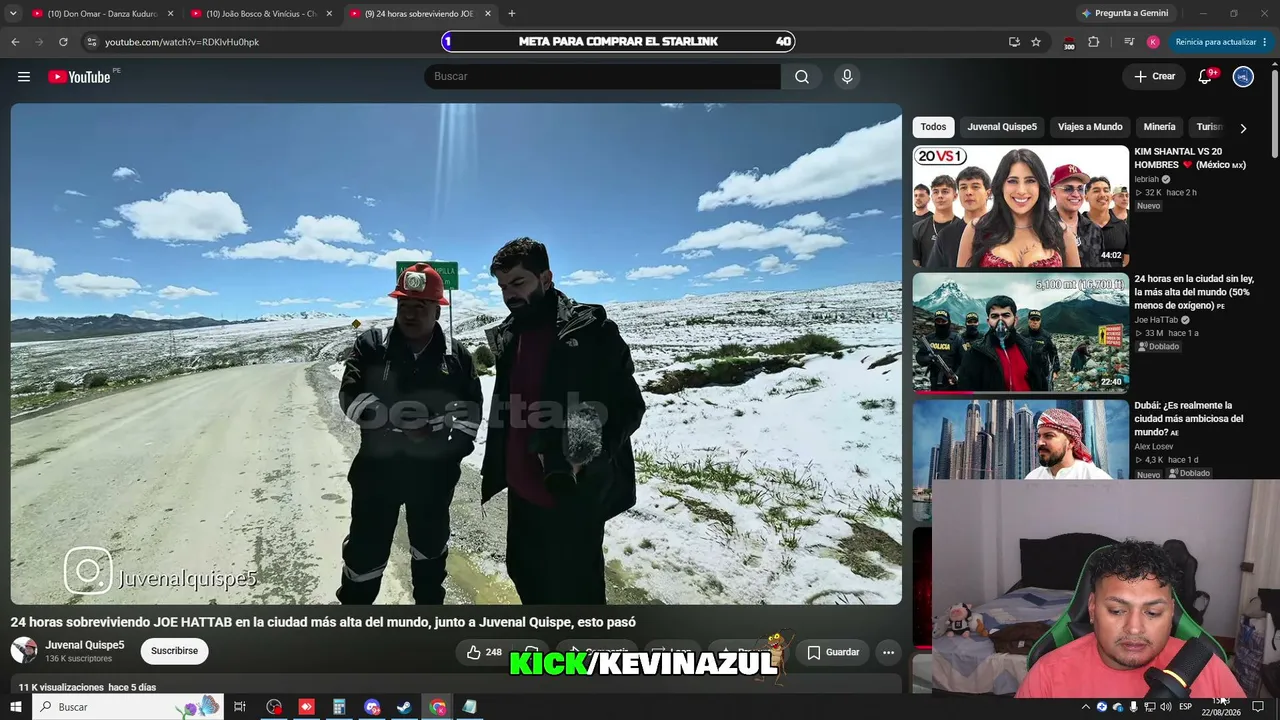Click the Pregunta a Gemini button
1280x720 pixels.
[1125, 14]
